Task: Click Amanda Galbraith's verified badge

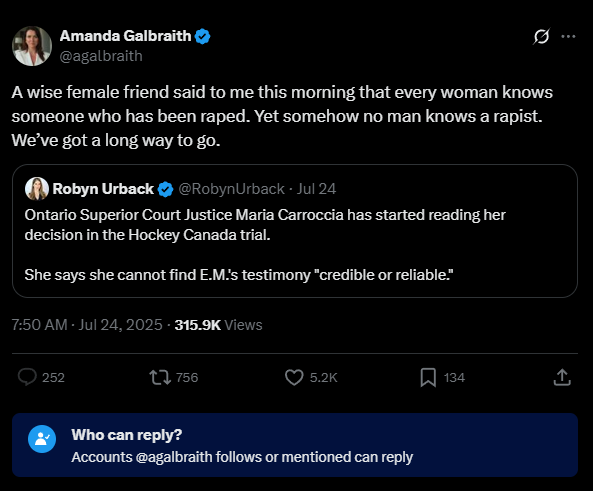Action: click(x=203, y=36)
